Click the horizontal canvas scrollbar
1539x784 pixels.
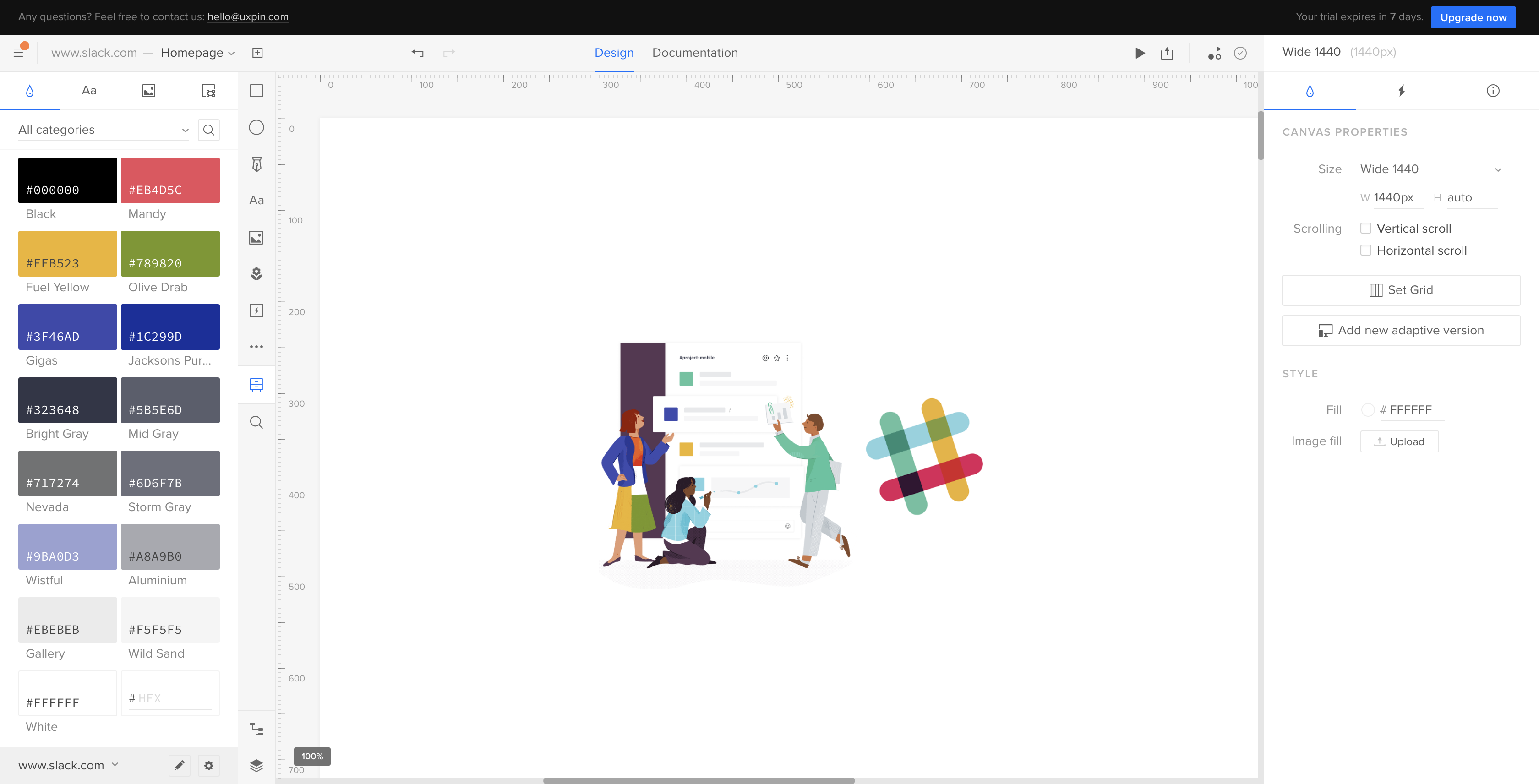[699, 780]
